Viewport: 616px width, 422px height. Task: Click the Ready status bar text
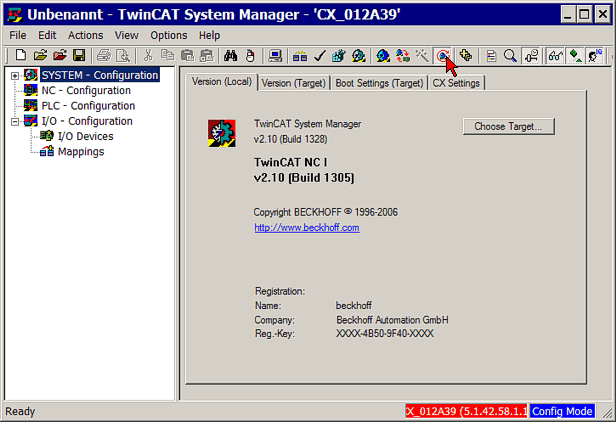[x=20, y=411]
